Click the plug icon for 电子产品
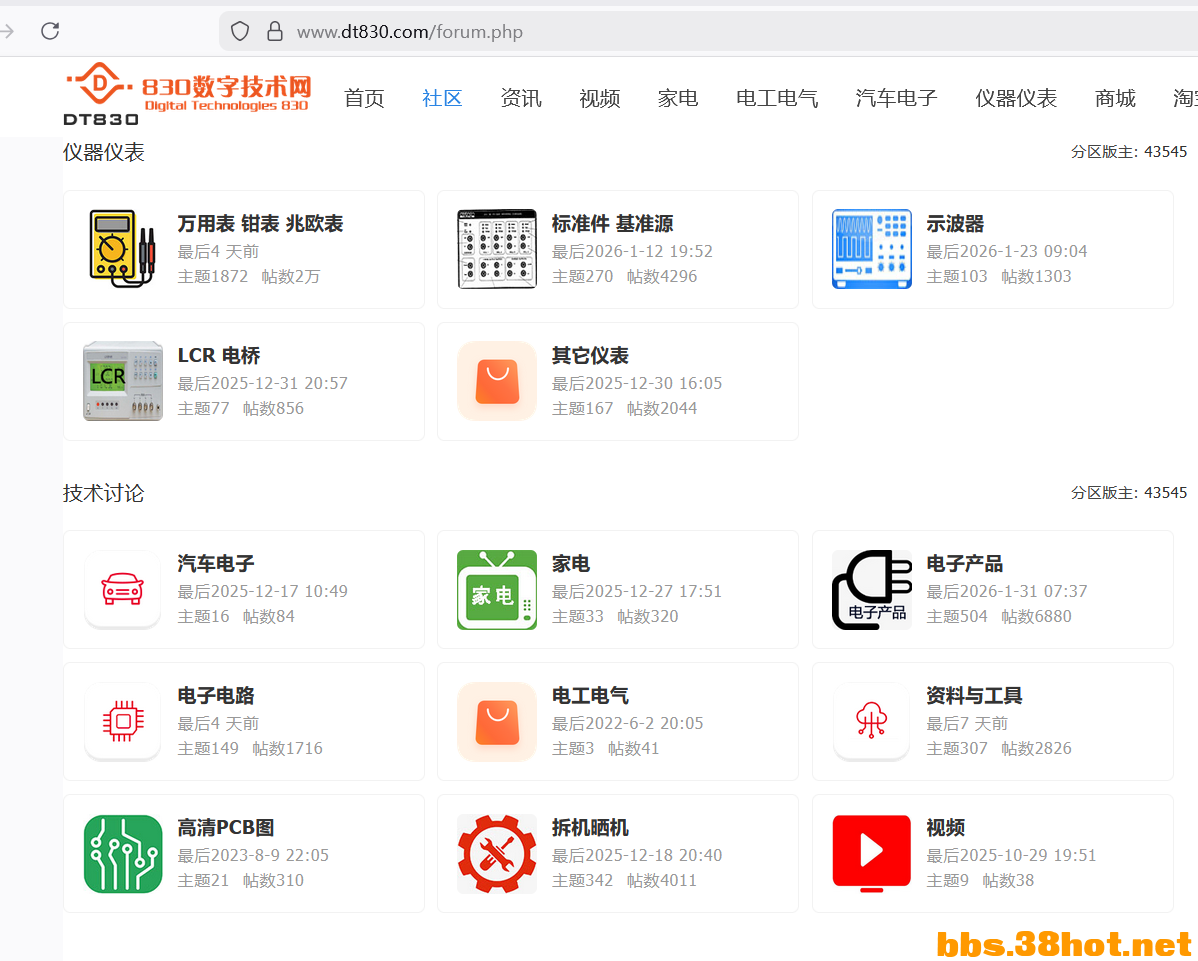The image size is (1198, 961). tap(871, 590)
